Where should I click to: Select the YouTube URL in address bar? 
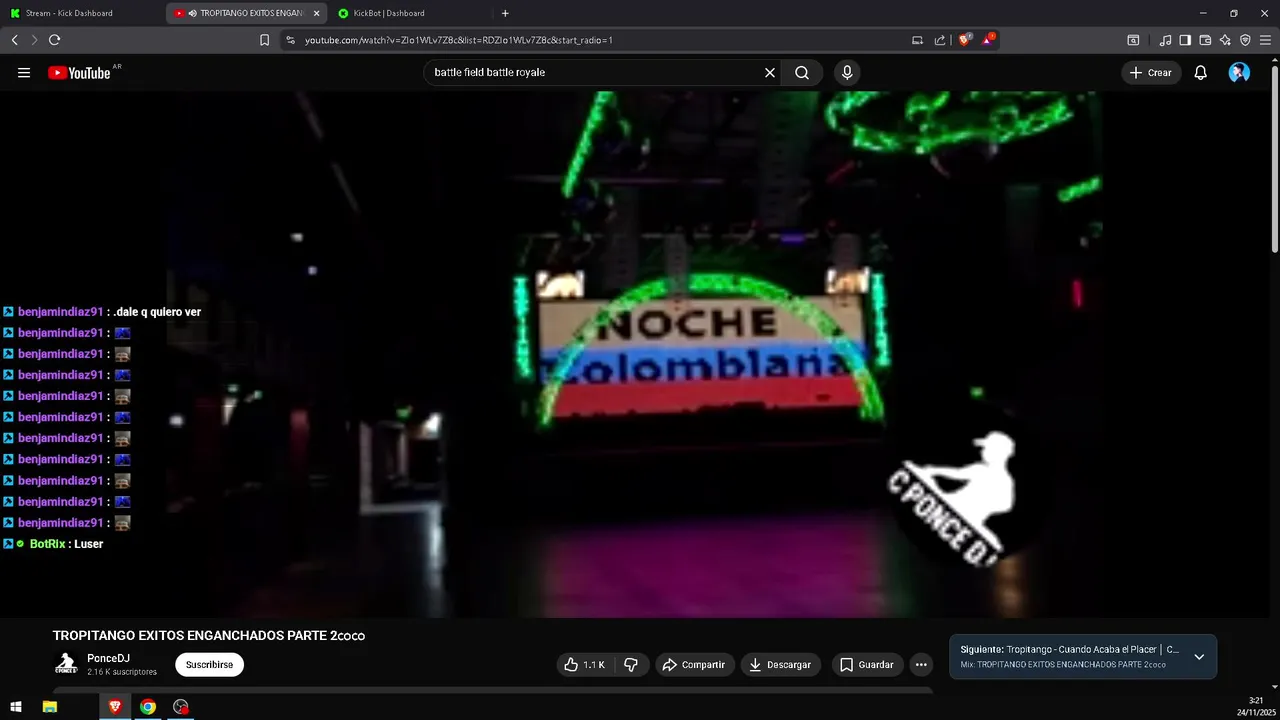pos(458,40)
